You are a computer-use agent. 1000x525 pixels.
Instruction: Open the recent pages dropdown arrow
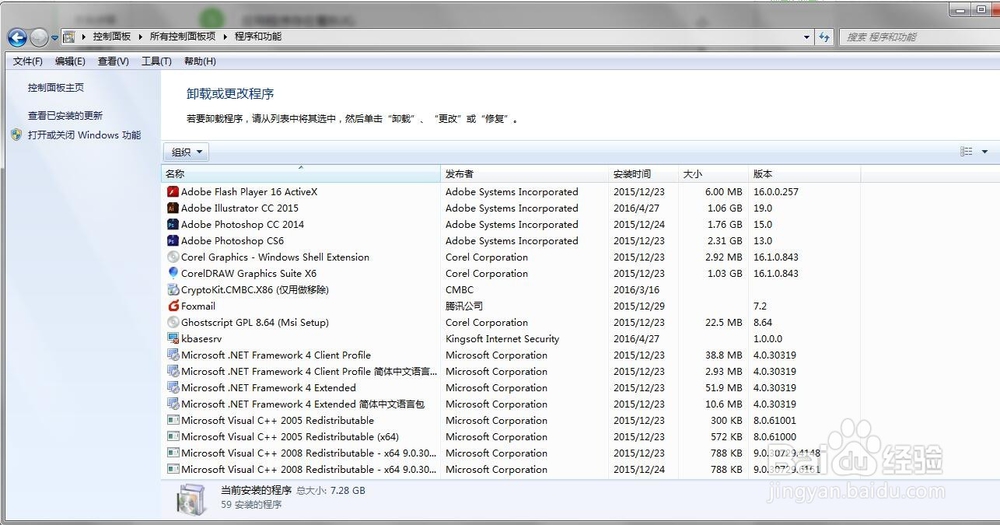tap(55, 38)
